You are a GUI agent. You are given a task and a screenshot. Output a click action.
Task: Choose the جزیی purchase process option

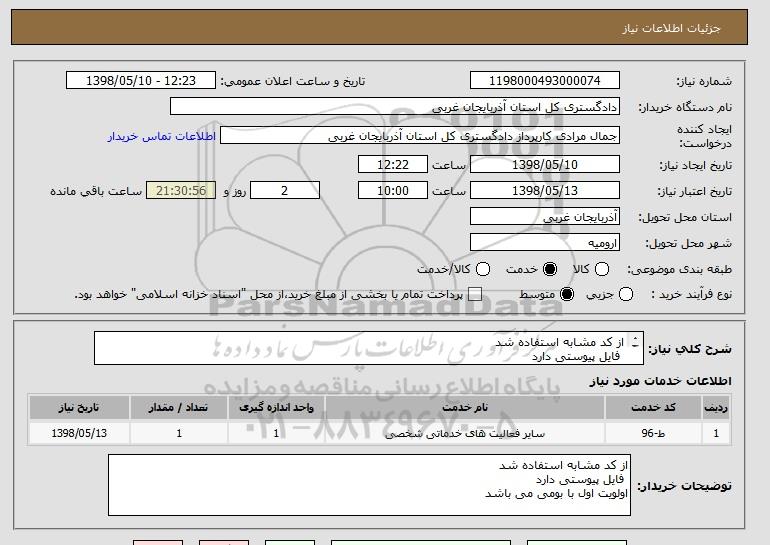coord(626,295)
